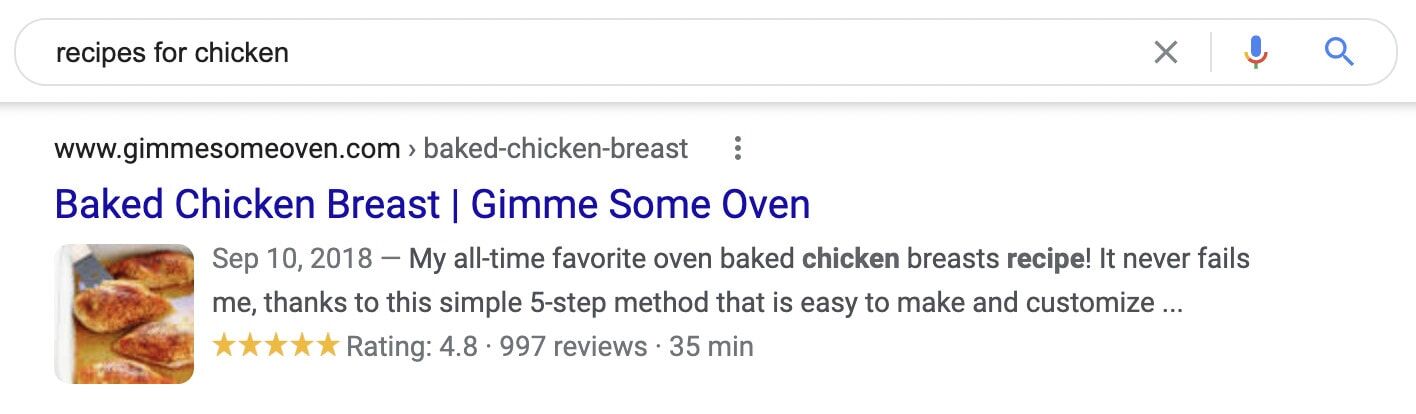Viewport: 1416px width, 414px height.
Task: Start voice search with the microphone icon
Action: point(1256,52)
